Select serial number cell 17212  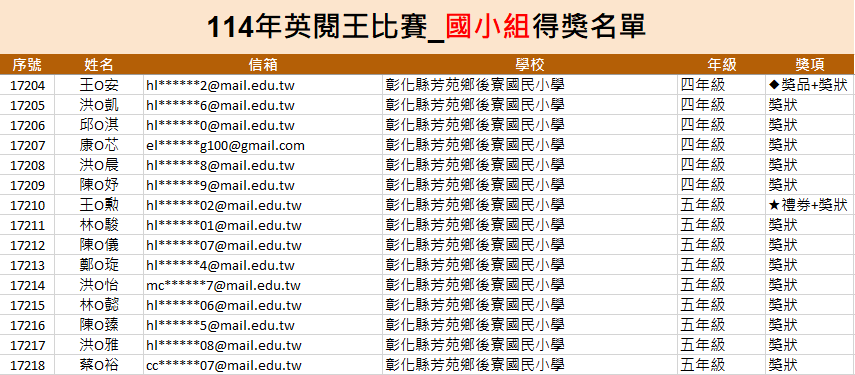click(x=27, y=245)
